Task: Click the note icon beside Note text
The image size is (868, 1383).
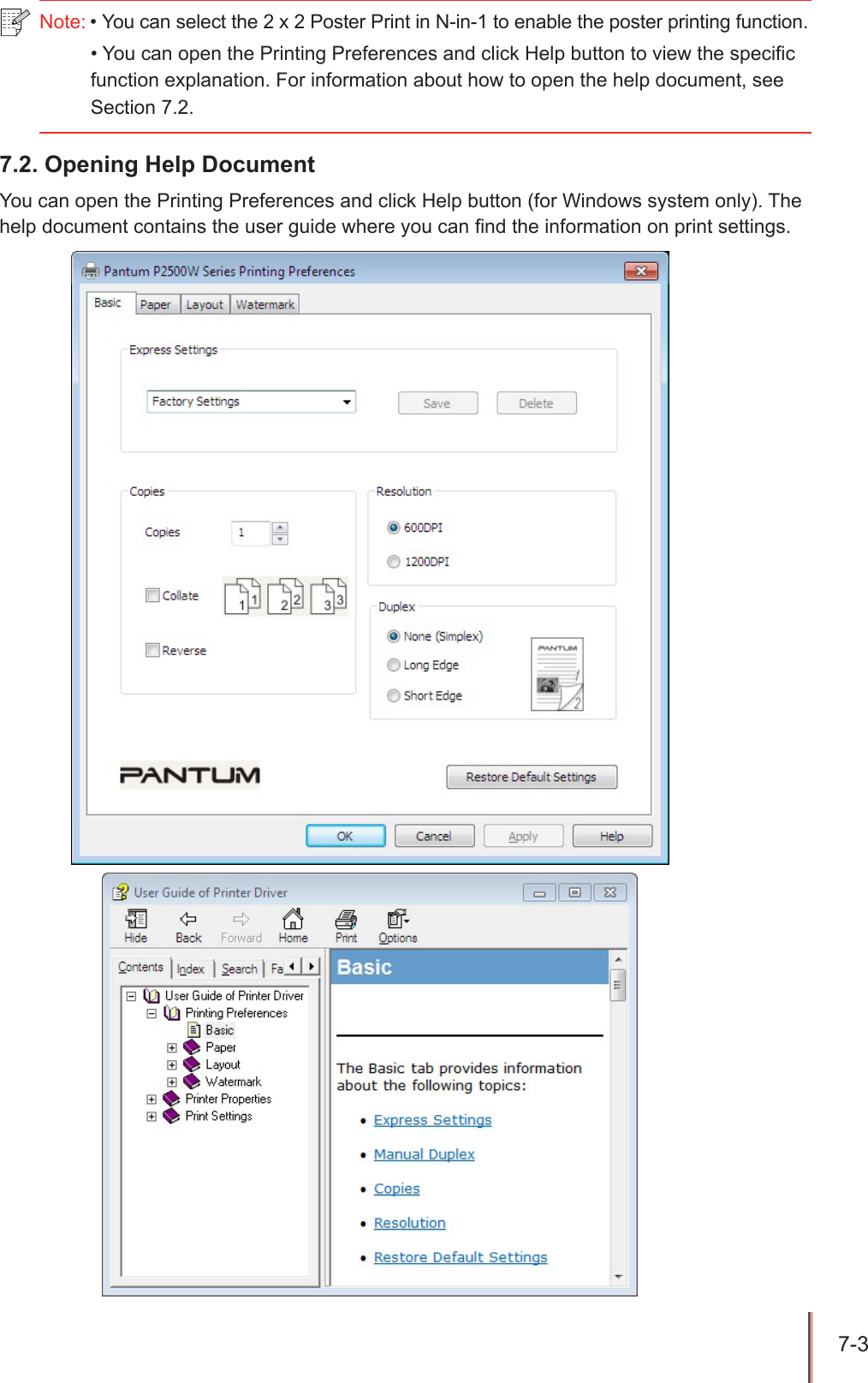Action: pos(15,21)
